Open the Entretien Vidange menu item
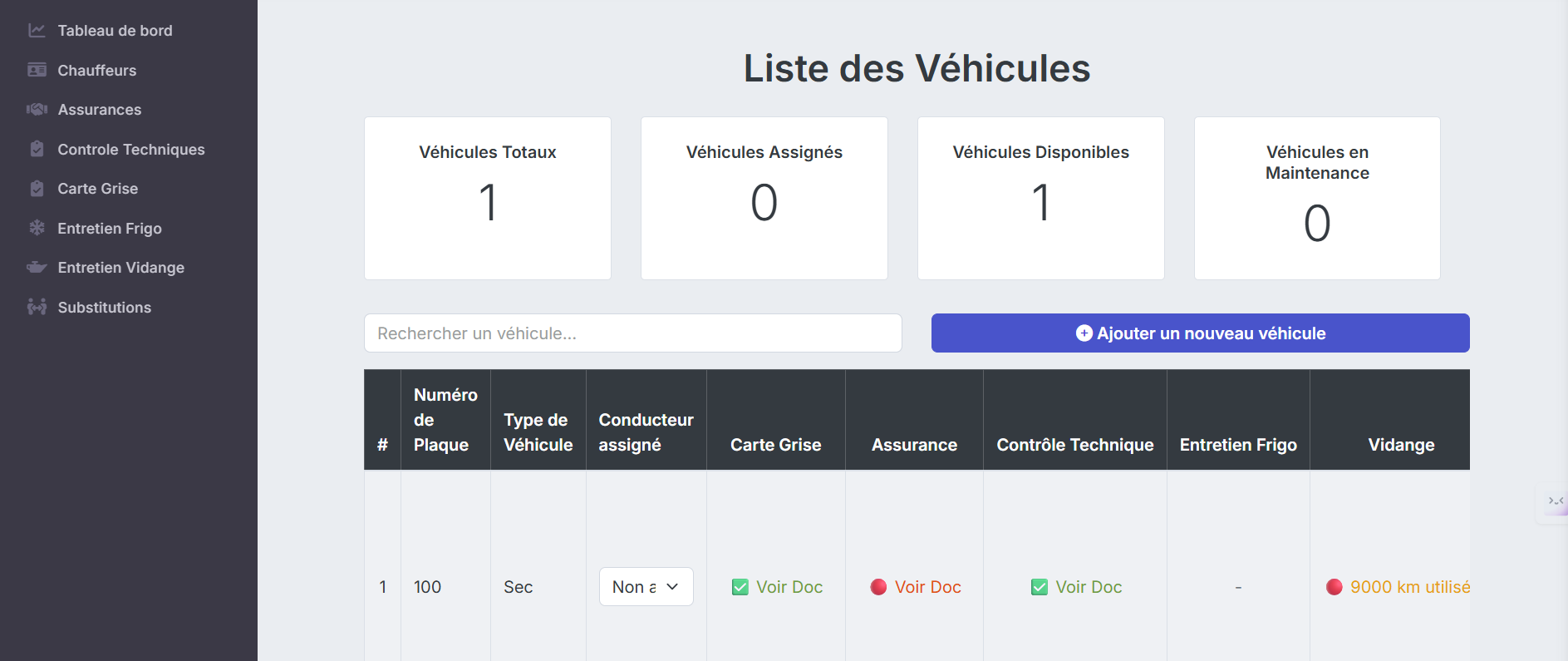This screenshot has height=661, width=1568. pyautogui.click(x=120, y=268)
